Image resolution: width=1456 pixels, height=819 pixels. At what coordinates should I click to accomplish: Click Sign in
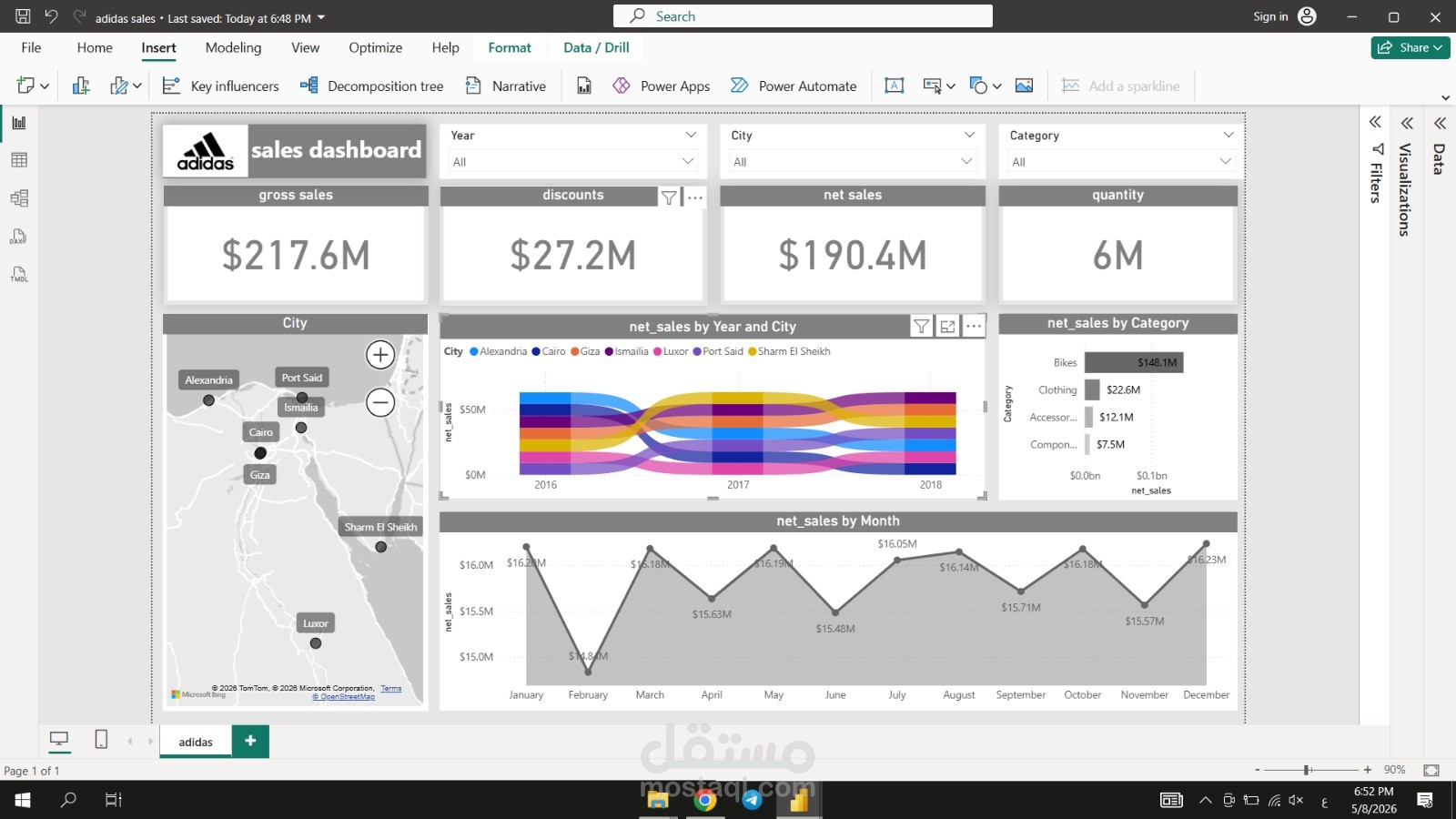point(1270,16)
